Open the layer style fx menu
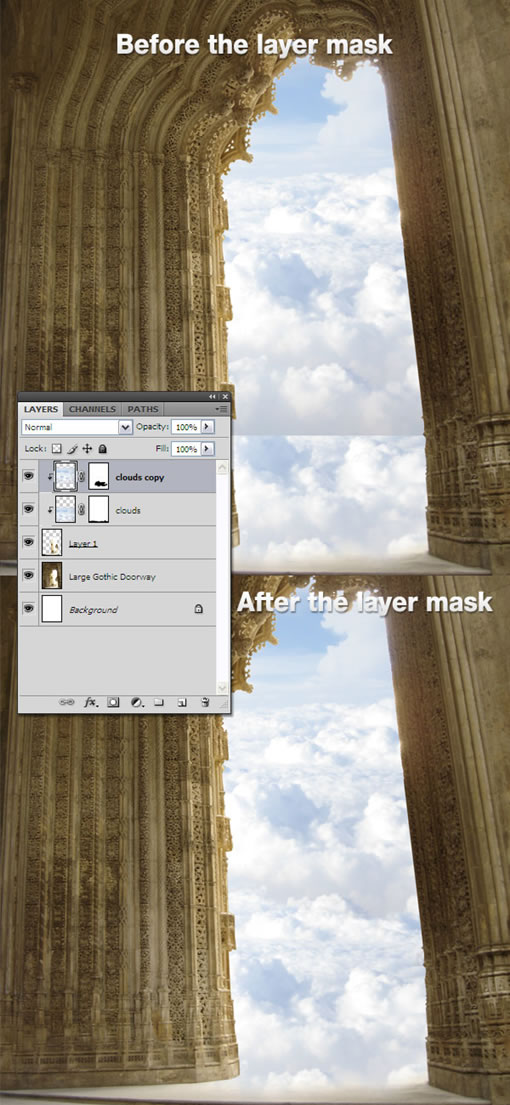 click(90, 702)
